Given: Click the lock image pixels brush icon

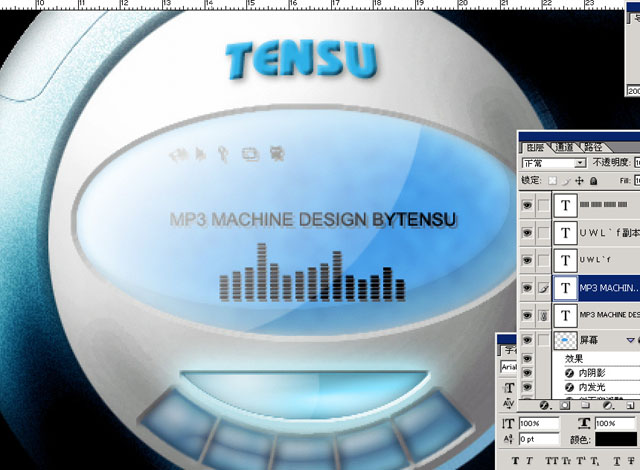Looking at the screenshot, I should pos(566,181).
